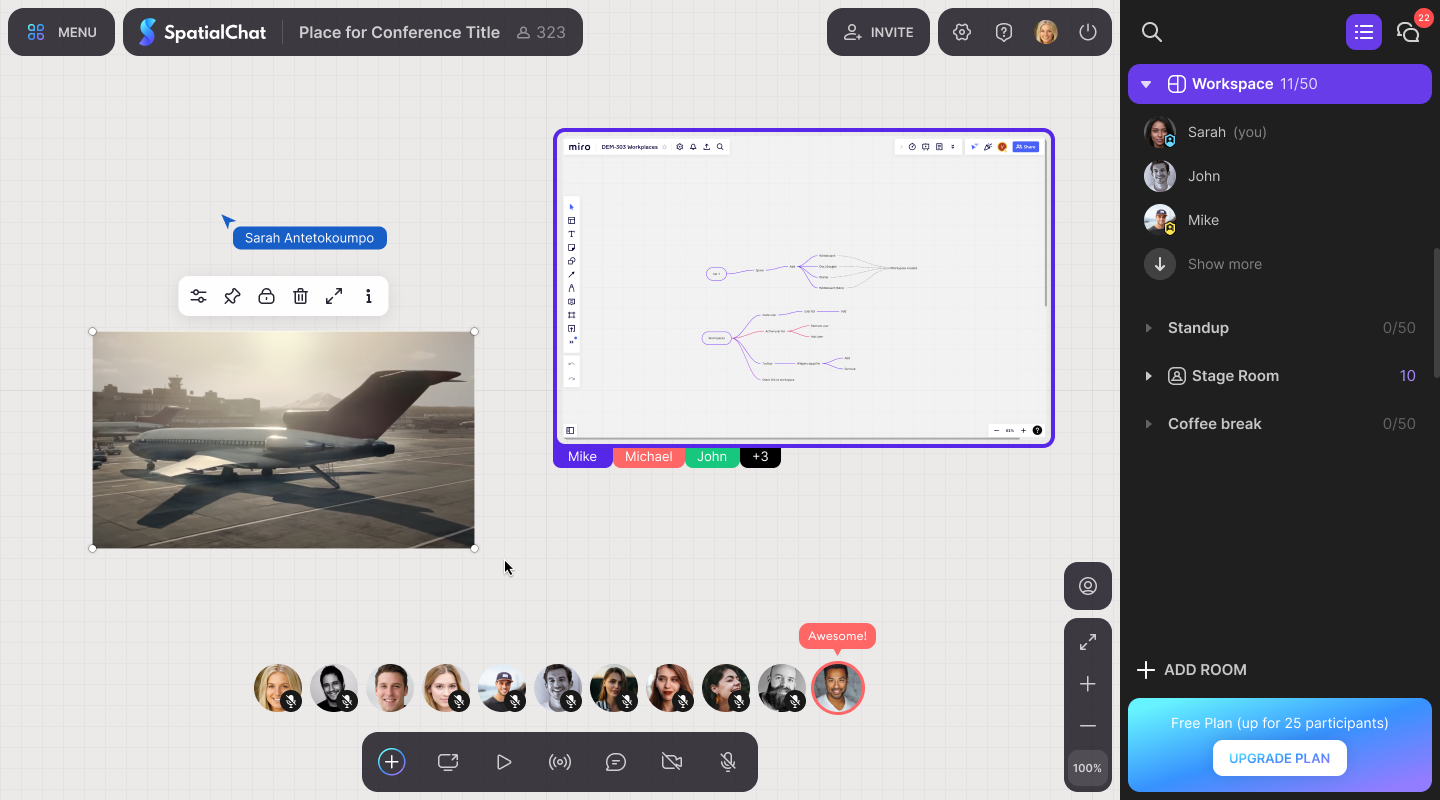1440x800 pixels.
Task: Click the power leave icon
Action: click(1088, 32)
